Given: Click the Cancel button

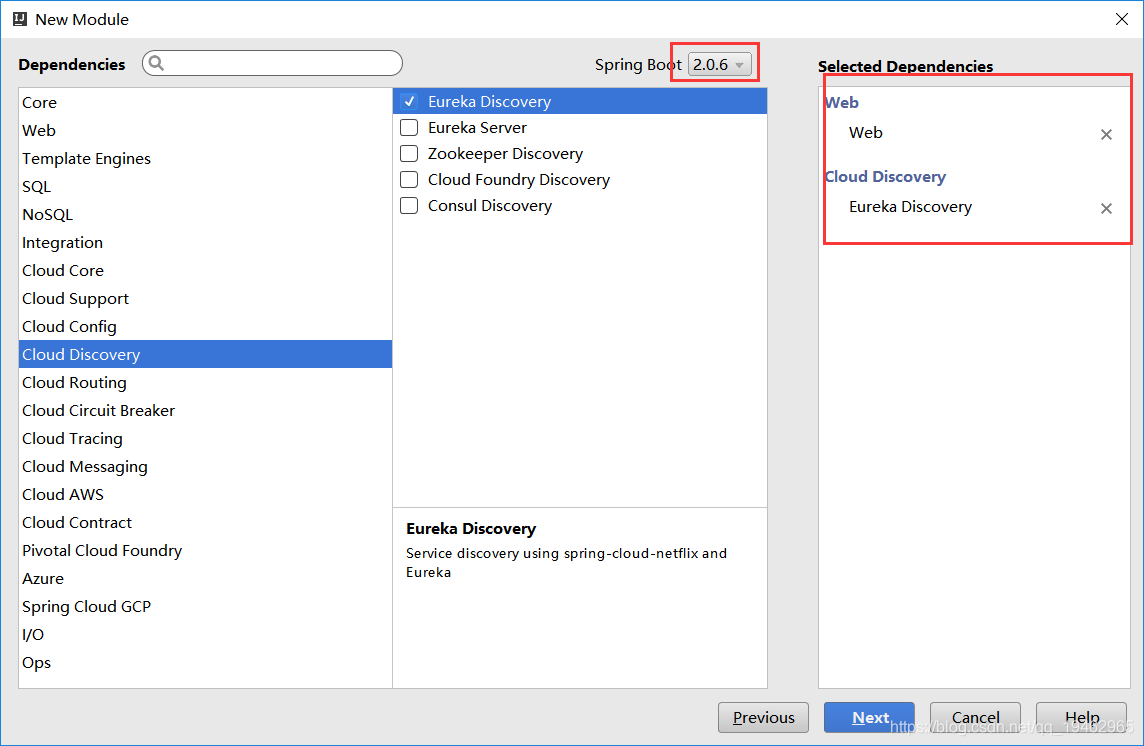Looking at the screenshot, I should [x=975, y=718].
